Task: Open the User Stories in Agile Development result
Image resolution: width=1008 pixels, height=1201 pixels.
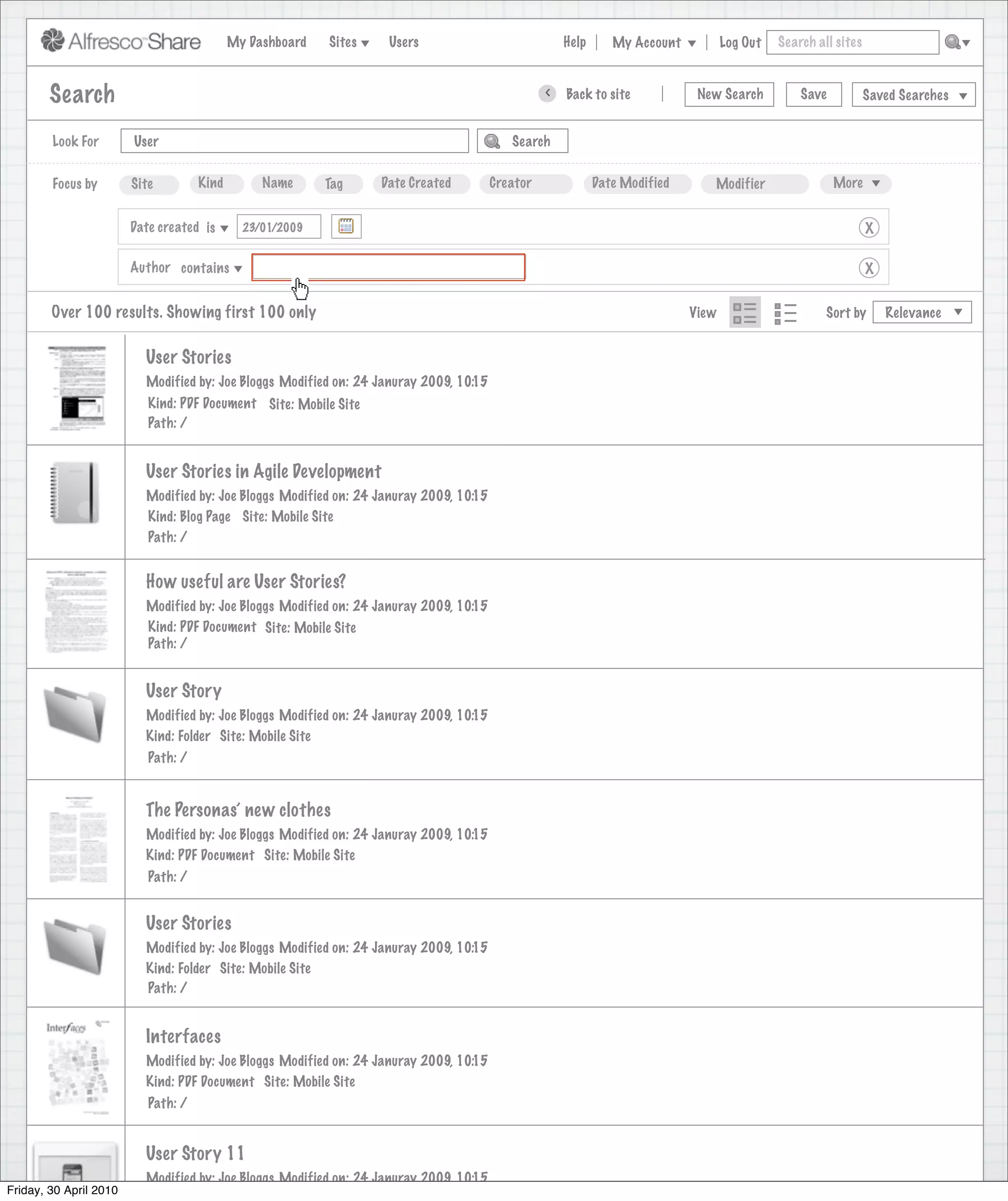Action: [x=263, y=471]
